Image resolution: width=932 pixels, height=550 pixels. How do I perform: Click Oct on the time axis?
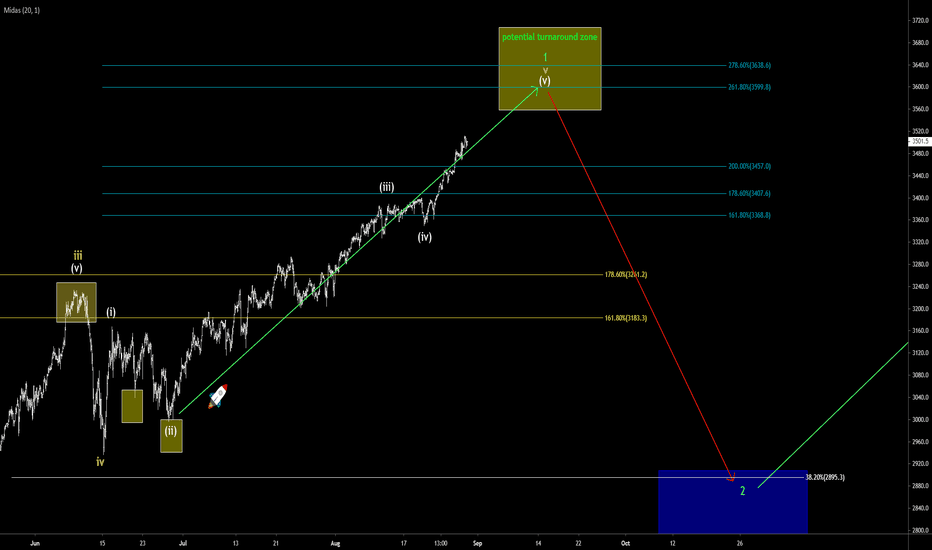click(x=625, y=543)
